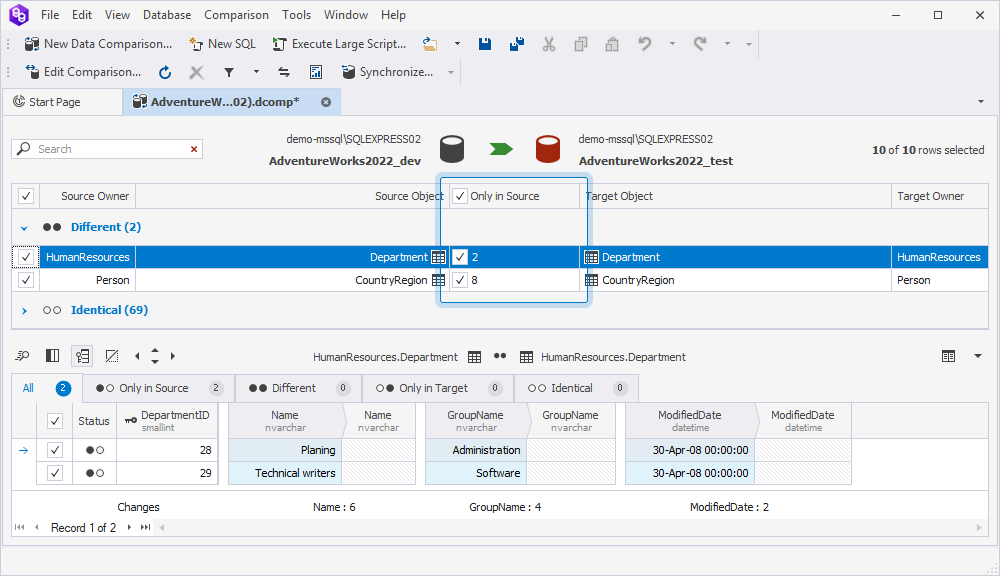The image size is (1000, 576).
Task: Click the Search input field
Action: point(108,149)
